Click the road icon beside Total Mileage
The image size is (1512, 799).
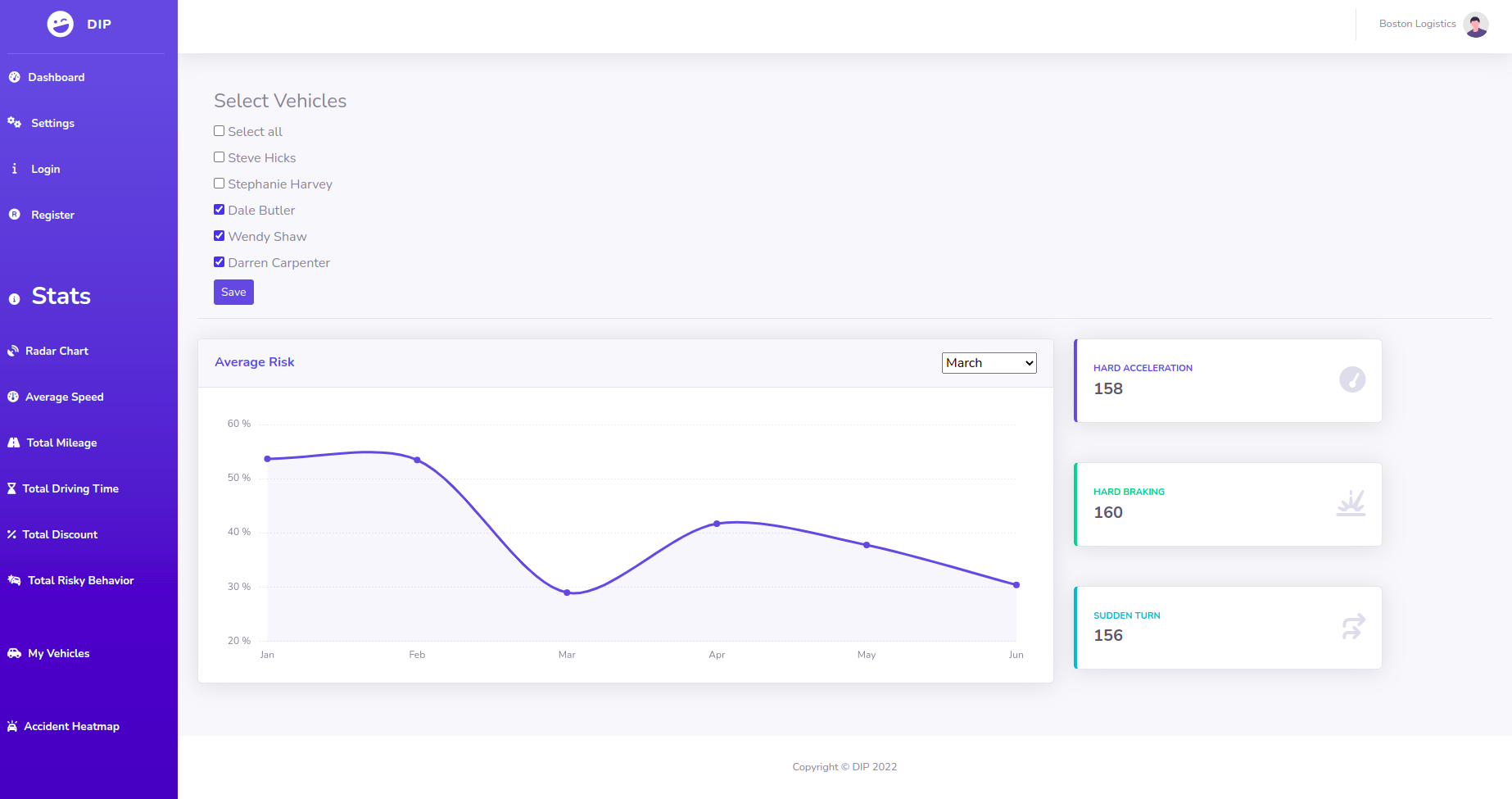(x=14, y=443)
